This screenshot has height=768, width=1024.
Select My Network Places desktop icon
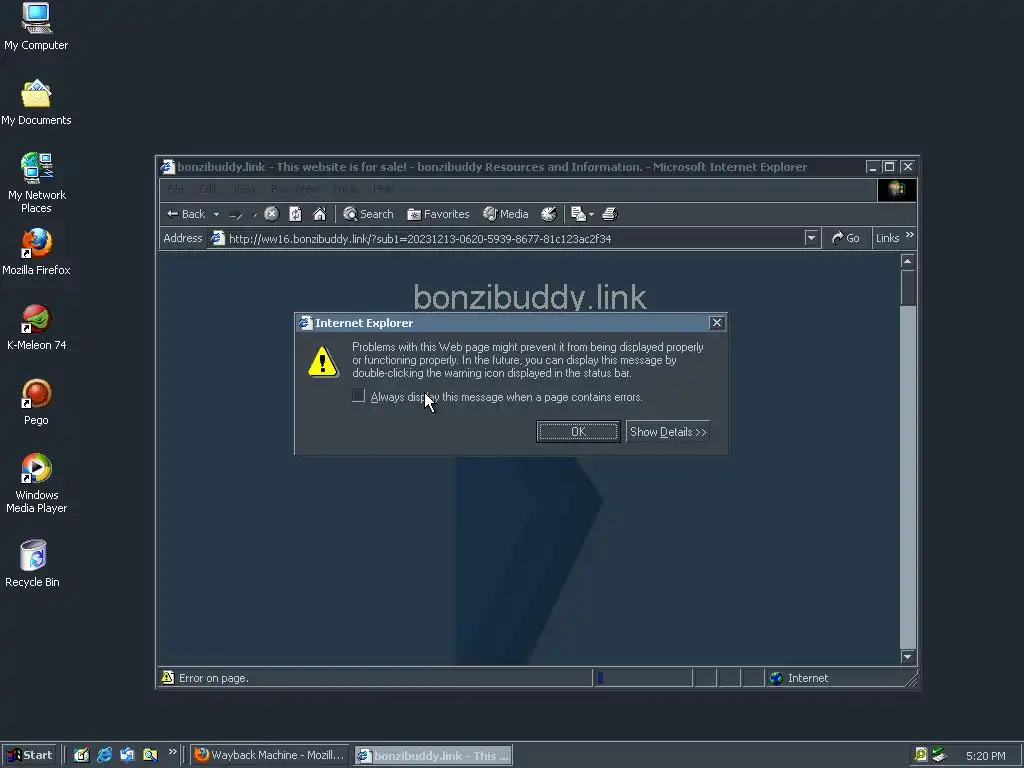37,183
